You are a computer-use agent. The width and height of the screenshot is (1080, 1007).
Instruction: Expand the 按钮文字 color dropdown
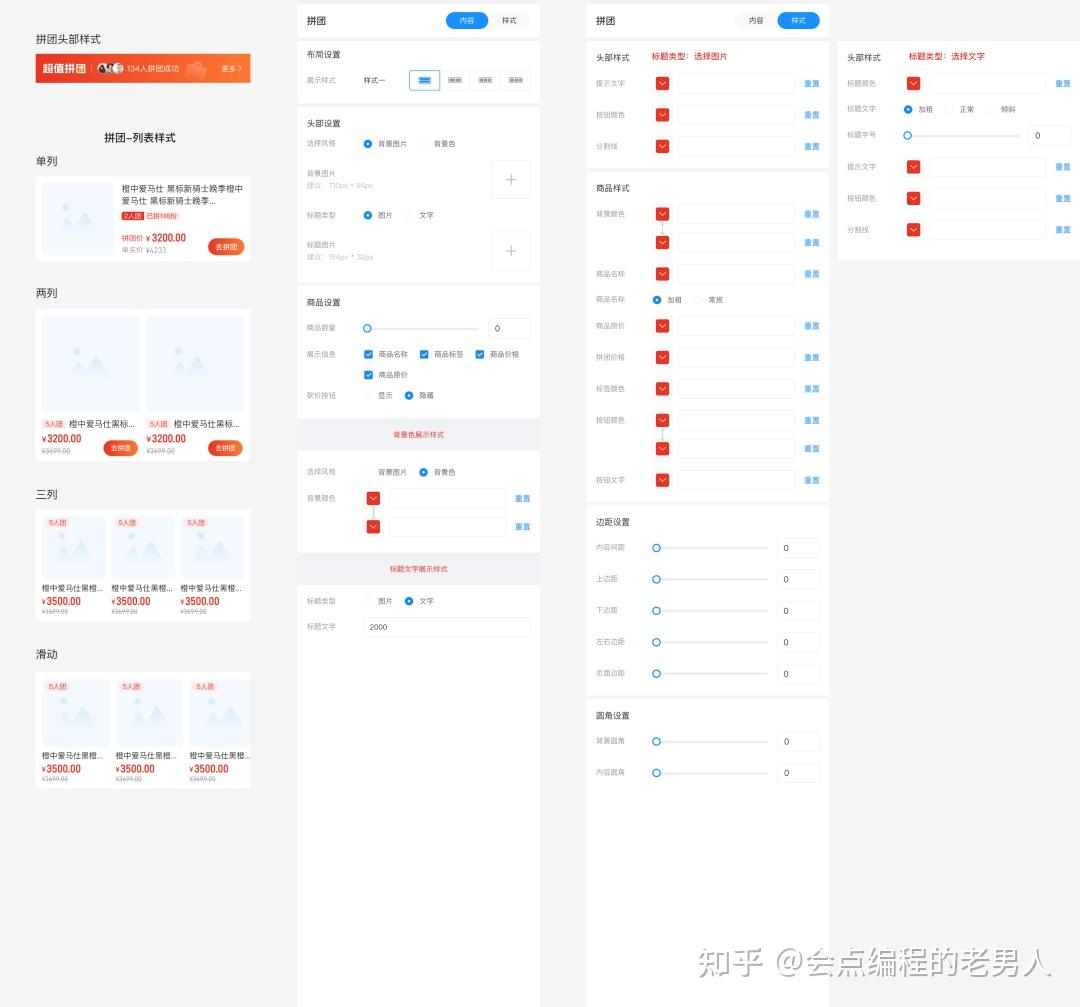662,480
